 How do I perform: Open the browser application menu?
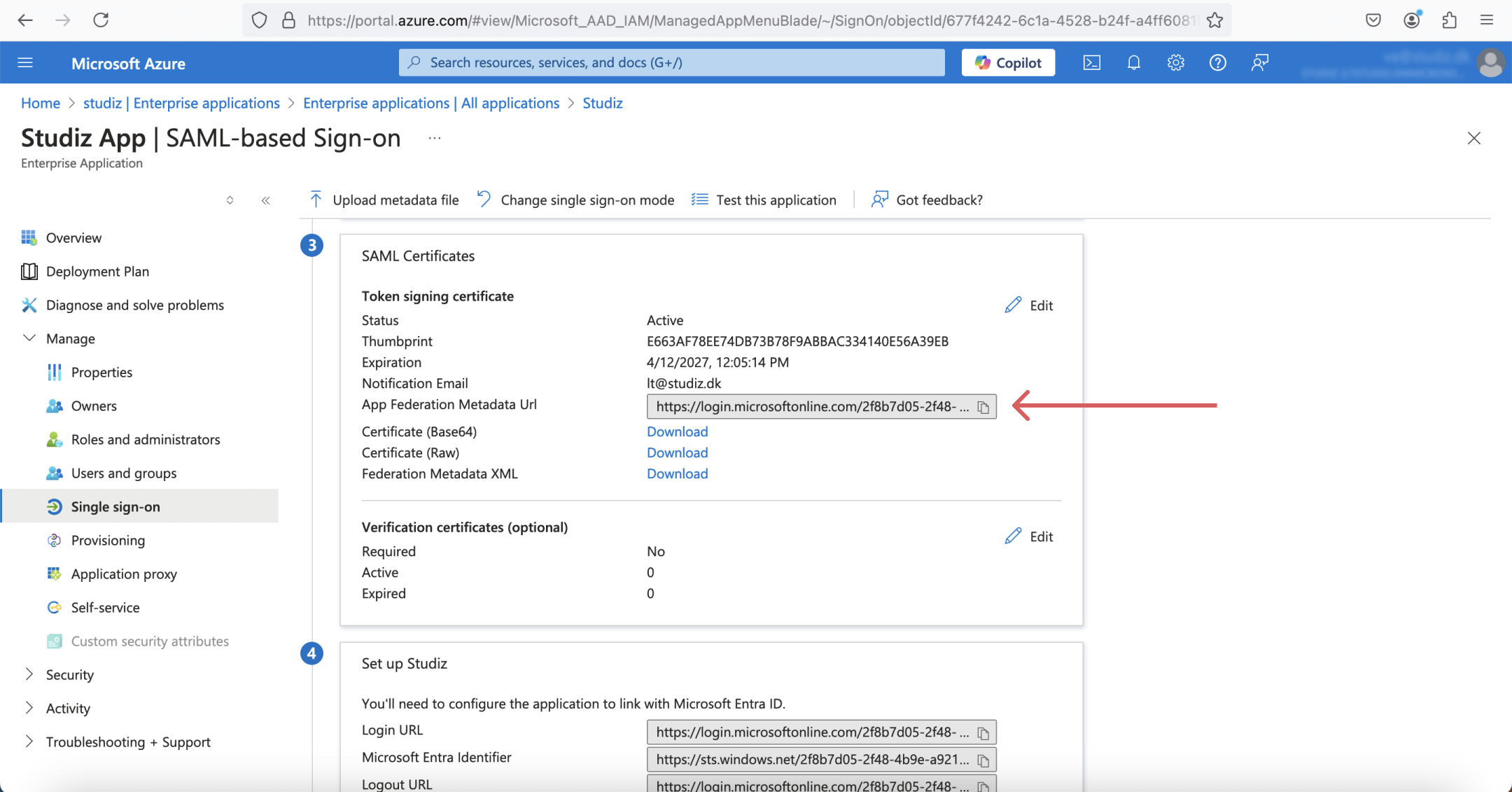(1487, 20)
